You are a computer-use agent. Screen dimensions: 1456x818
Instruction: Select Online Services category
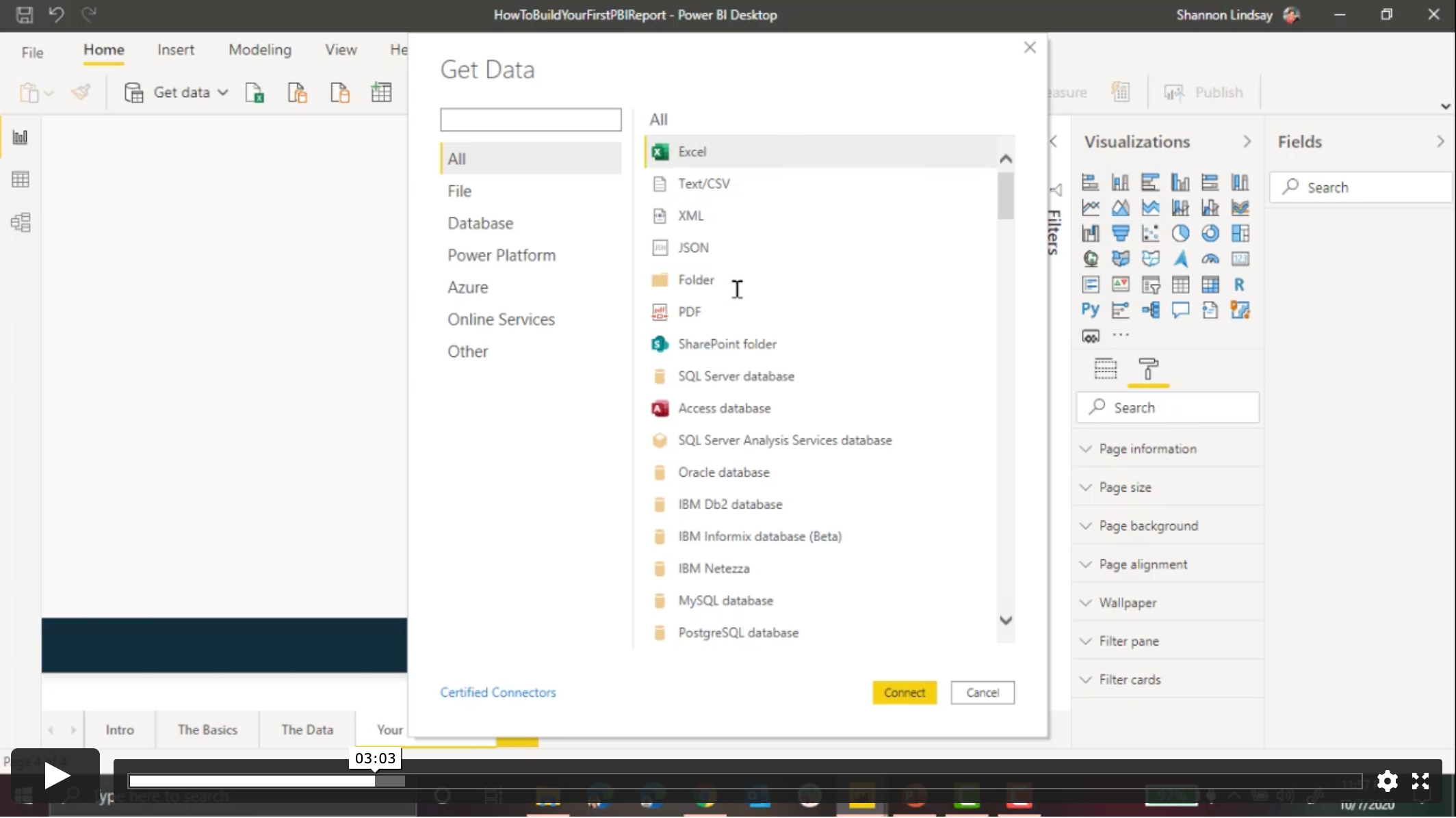[x=531, y=319]
